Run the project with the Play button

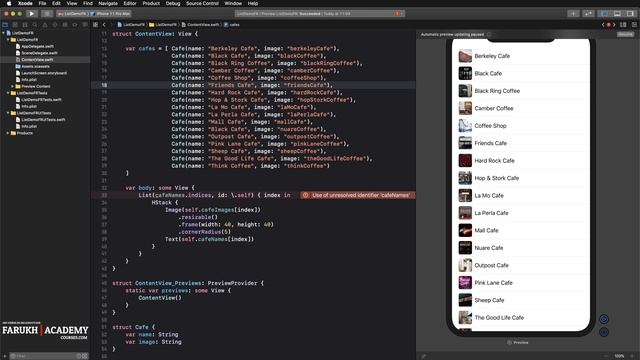tap(31, 13)
